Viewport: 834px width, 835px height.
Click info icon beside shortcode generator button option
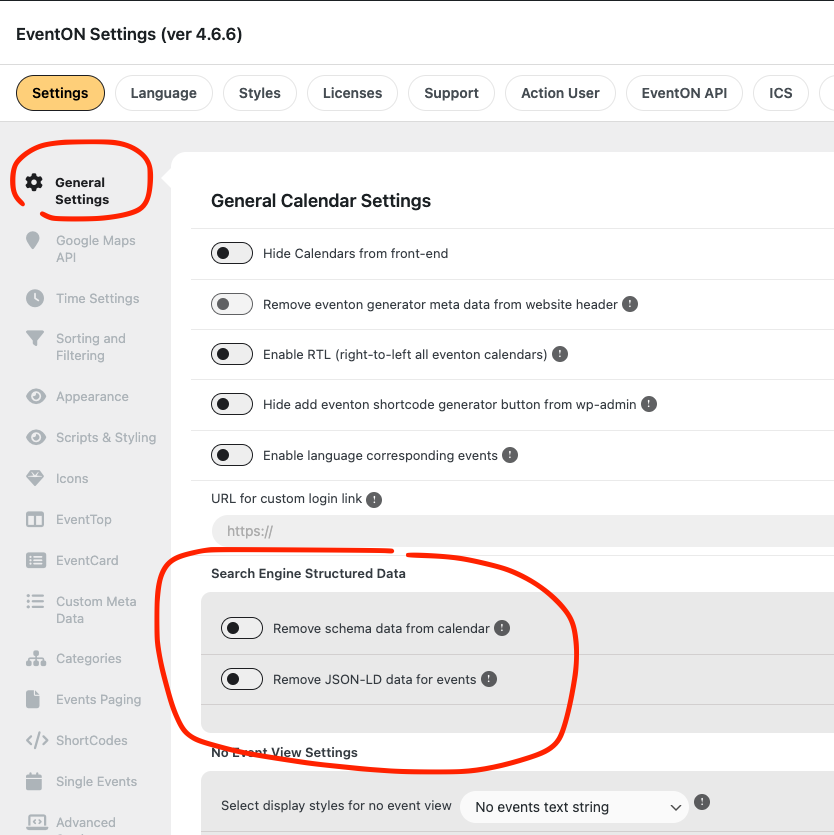pyautogui.click(x=649, y=404)
